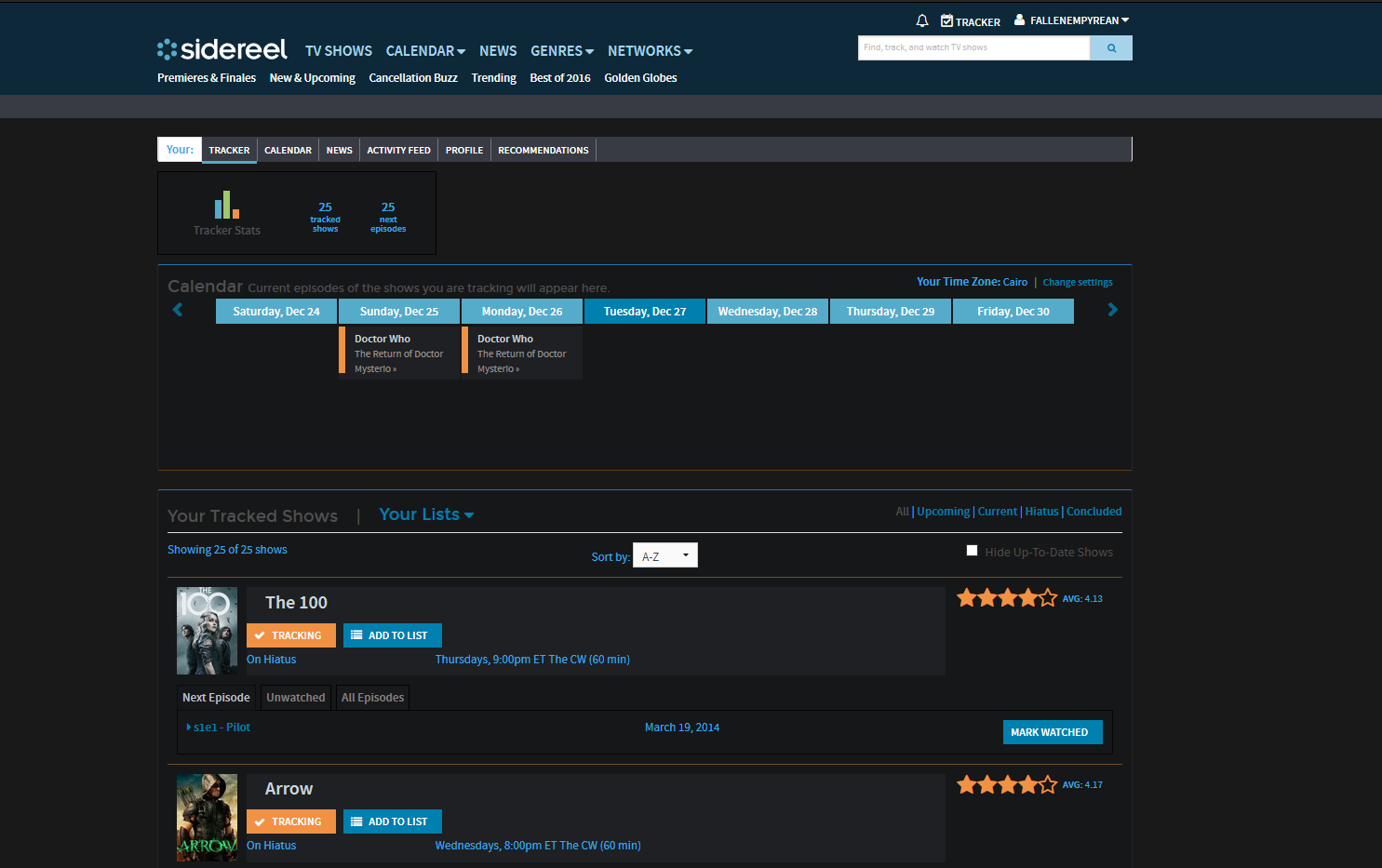Click the search magnifier button
The width and height of the screenshot is (1382, 868).
[x=1111, y=48]
